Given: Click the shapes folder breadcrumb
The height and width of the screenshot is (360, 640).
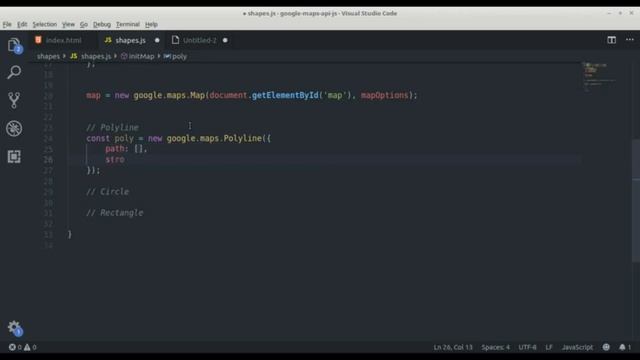Looking at the screenshot, I should click(x=48, y=56).
